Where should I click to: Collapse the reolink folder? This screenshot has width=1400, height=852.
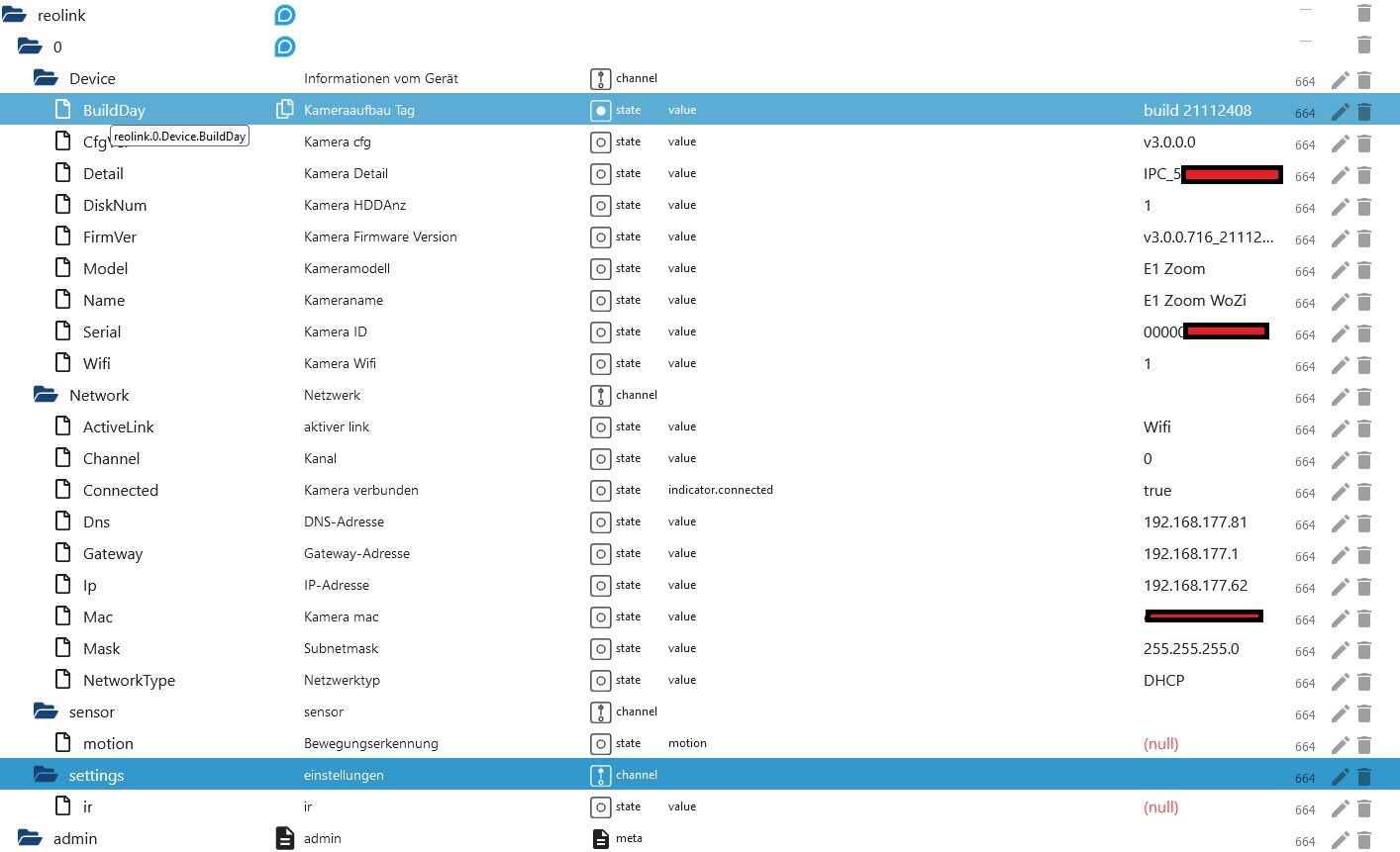click(x=14, y=15)
